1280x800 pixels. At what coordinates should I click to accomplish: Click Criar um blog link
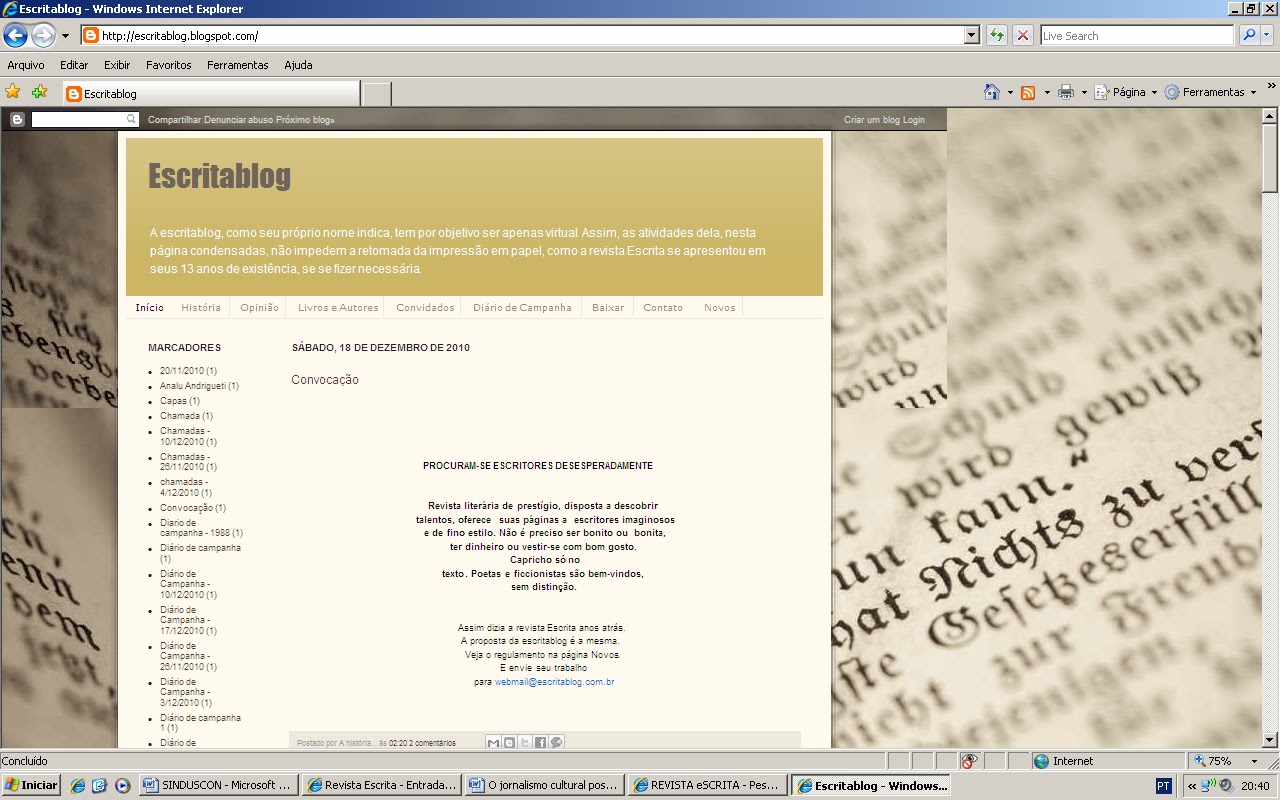tap(872, 120)
